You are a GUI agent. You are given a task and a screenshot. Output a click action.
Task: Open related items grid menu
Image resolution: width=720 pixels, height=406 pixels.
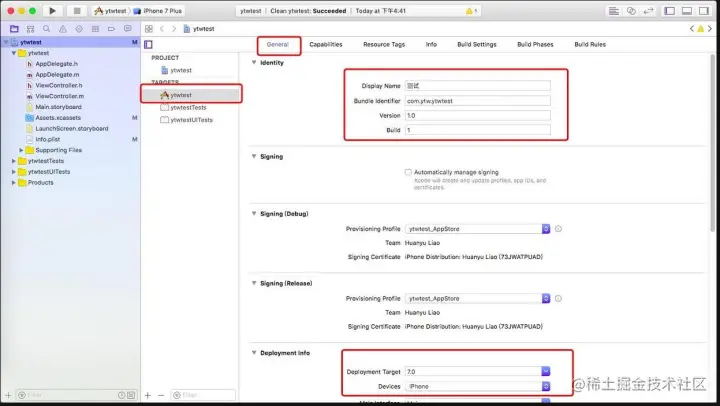point(149,28)
